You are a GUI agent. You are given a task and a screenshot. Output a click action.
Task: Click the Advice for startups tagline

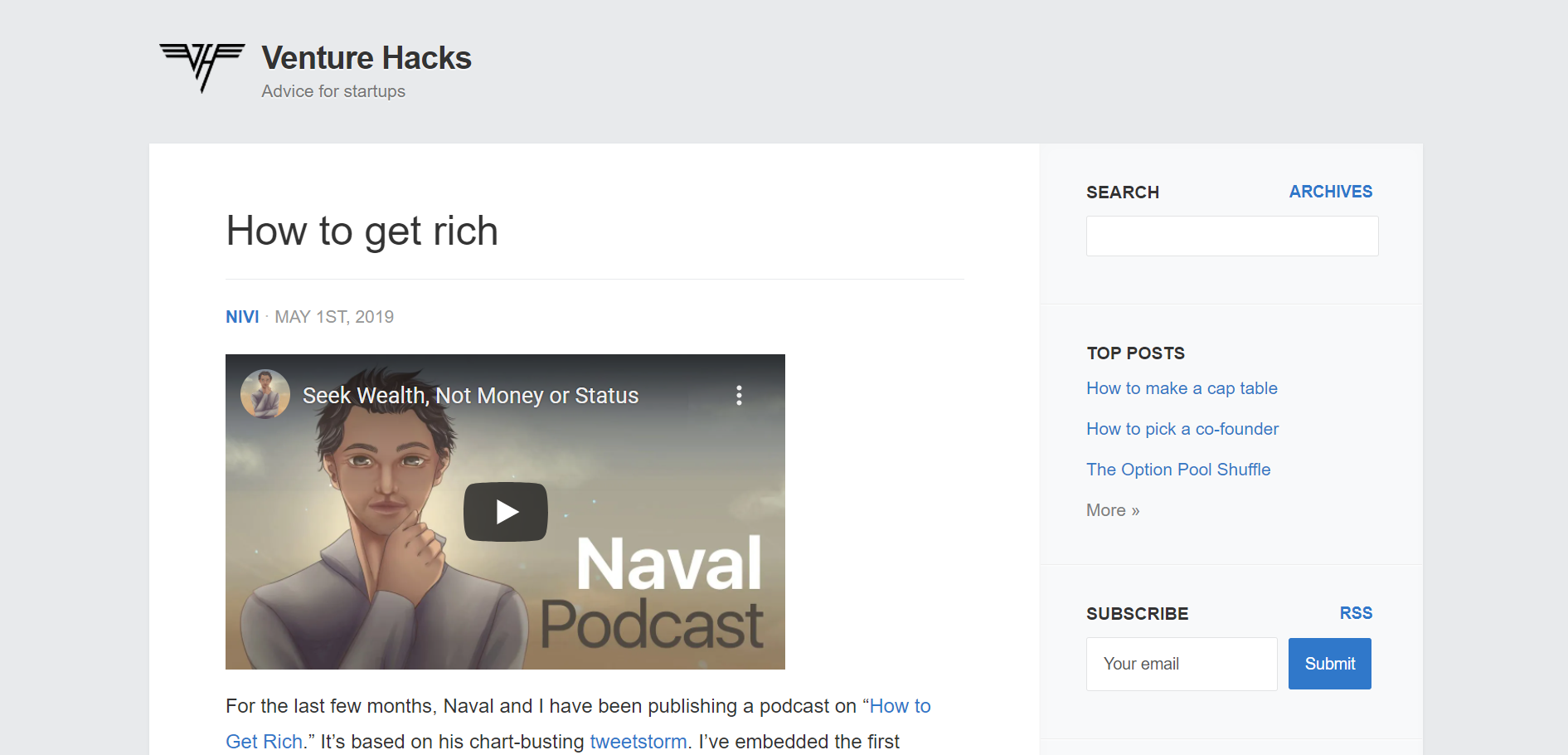pyautogui.click(x=333, y=91)
